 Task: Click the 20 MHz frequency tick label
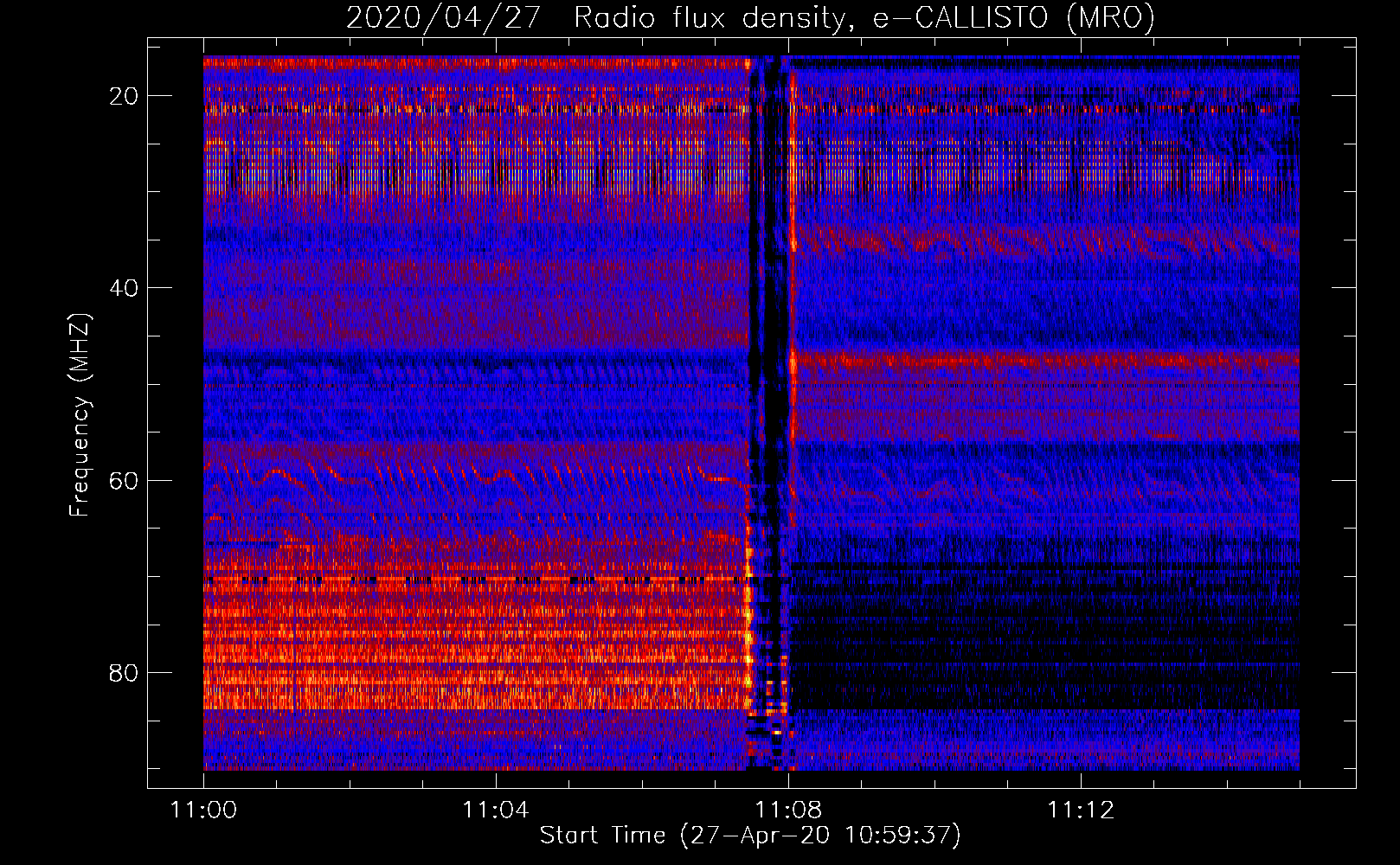[125, 96]
